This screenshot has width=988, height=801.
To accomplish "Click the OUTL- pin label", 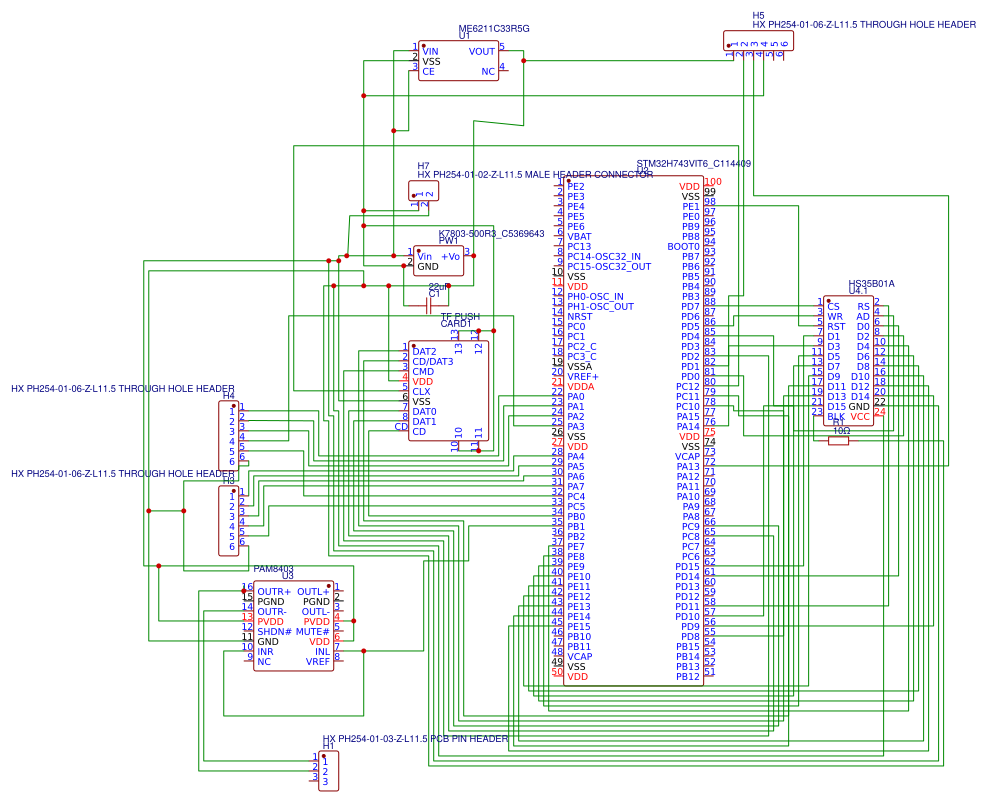I will coord(316,611).
